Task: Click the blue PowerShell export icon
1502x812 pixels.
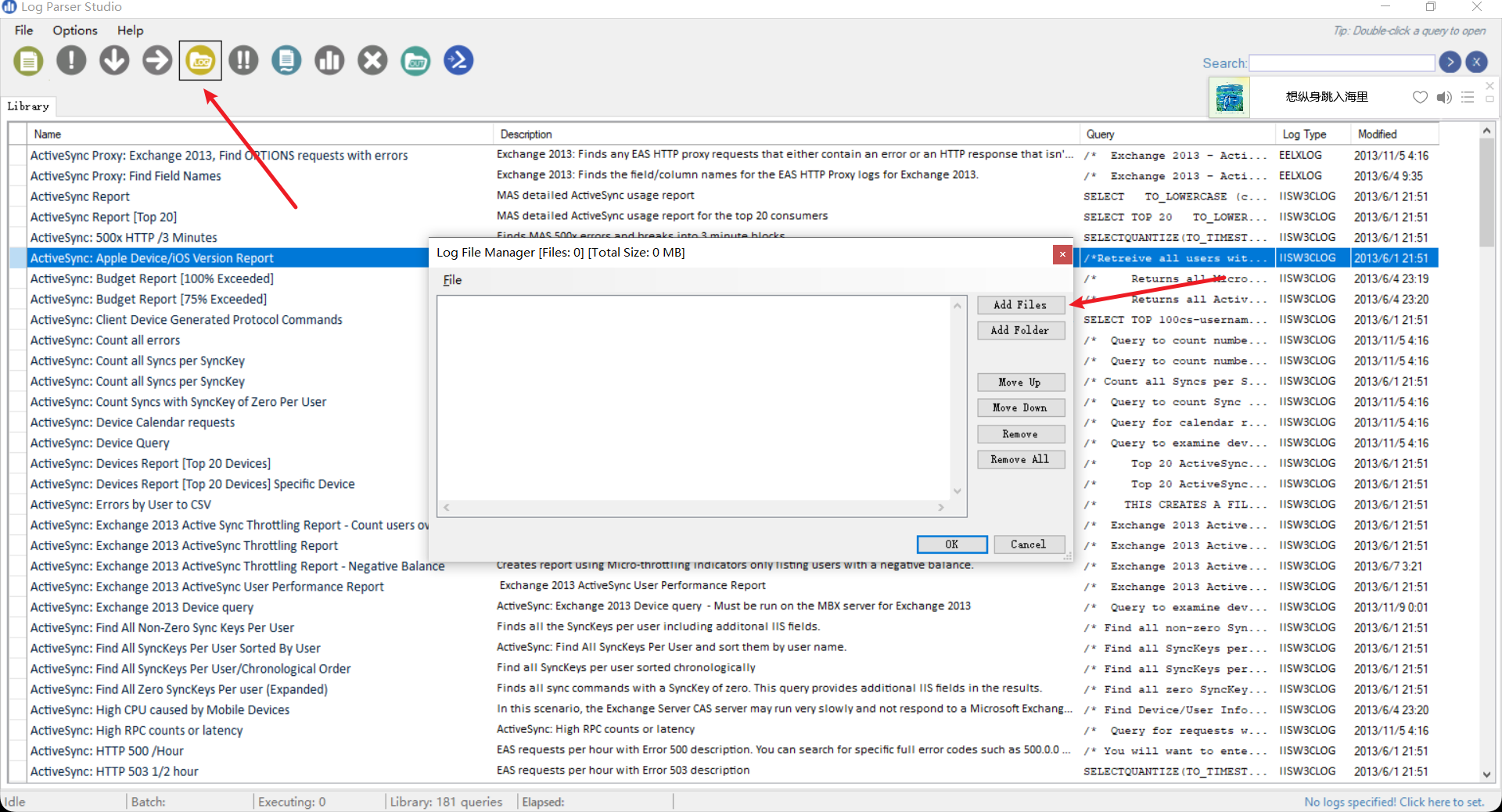Action: (458, 60)
